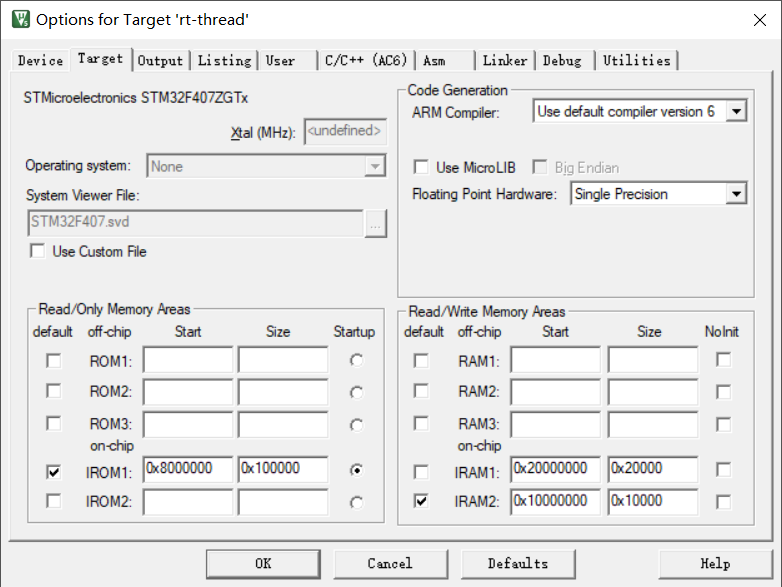Viewport: 782px width, 587px height.
Task: Select the Target tab
Action: (101, 59)
